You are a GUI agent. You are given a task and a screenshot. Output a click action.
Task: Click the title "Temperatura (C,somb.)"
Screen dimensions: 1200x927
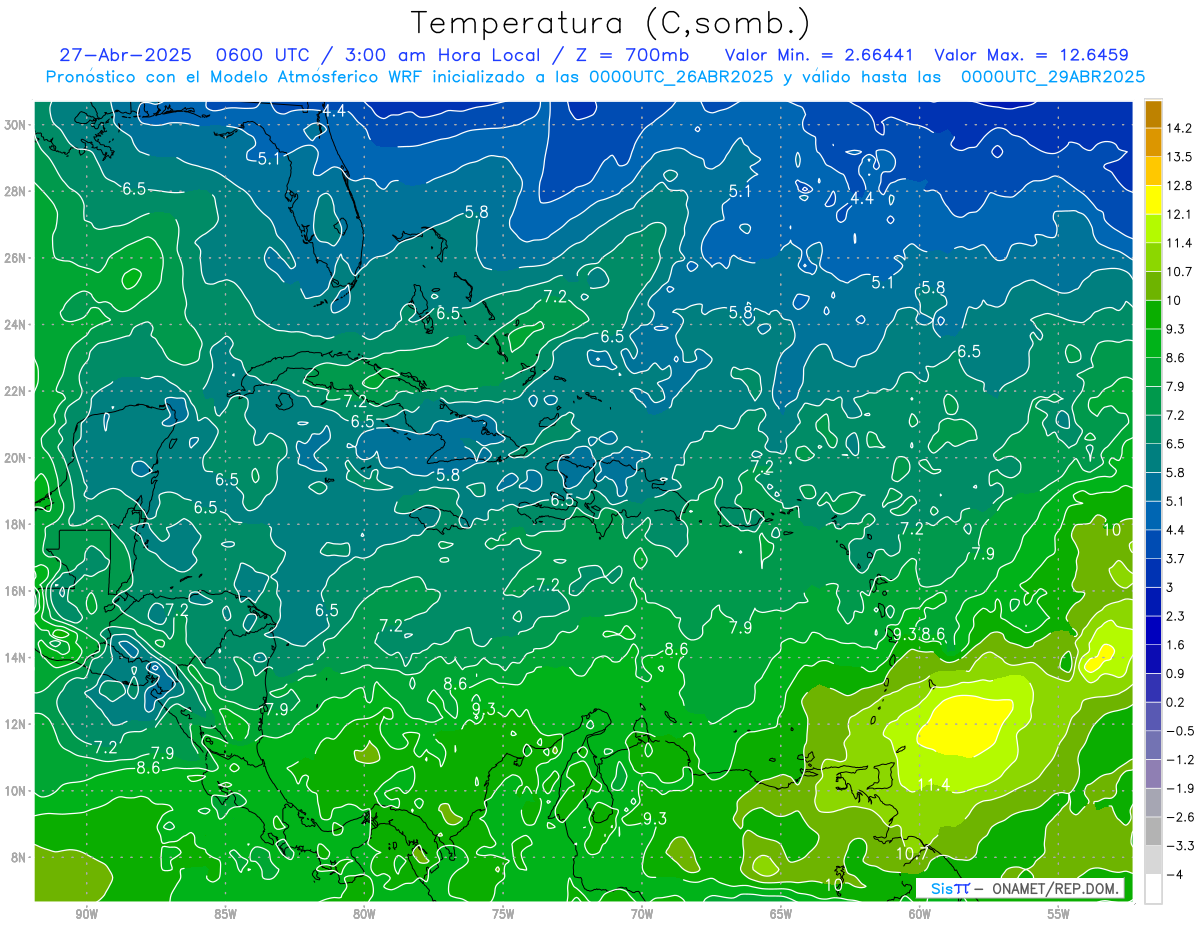click(x=611, y=23)
